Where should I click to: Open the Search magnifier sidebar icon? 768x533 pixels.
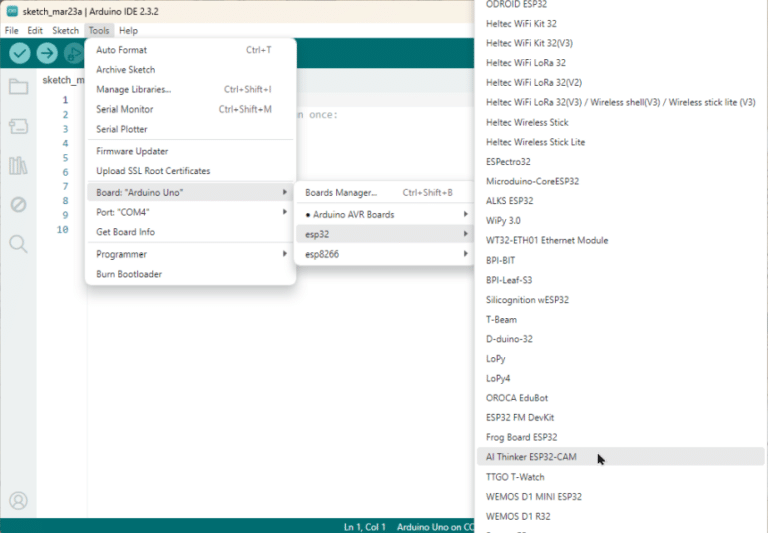tap(18, 243)
